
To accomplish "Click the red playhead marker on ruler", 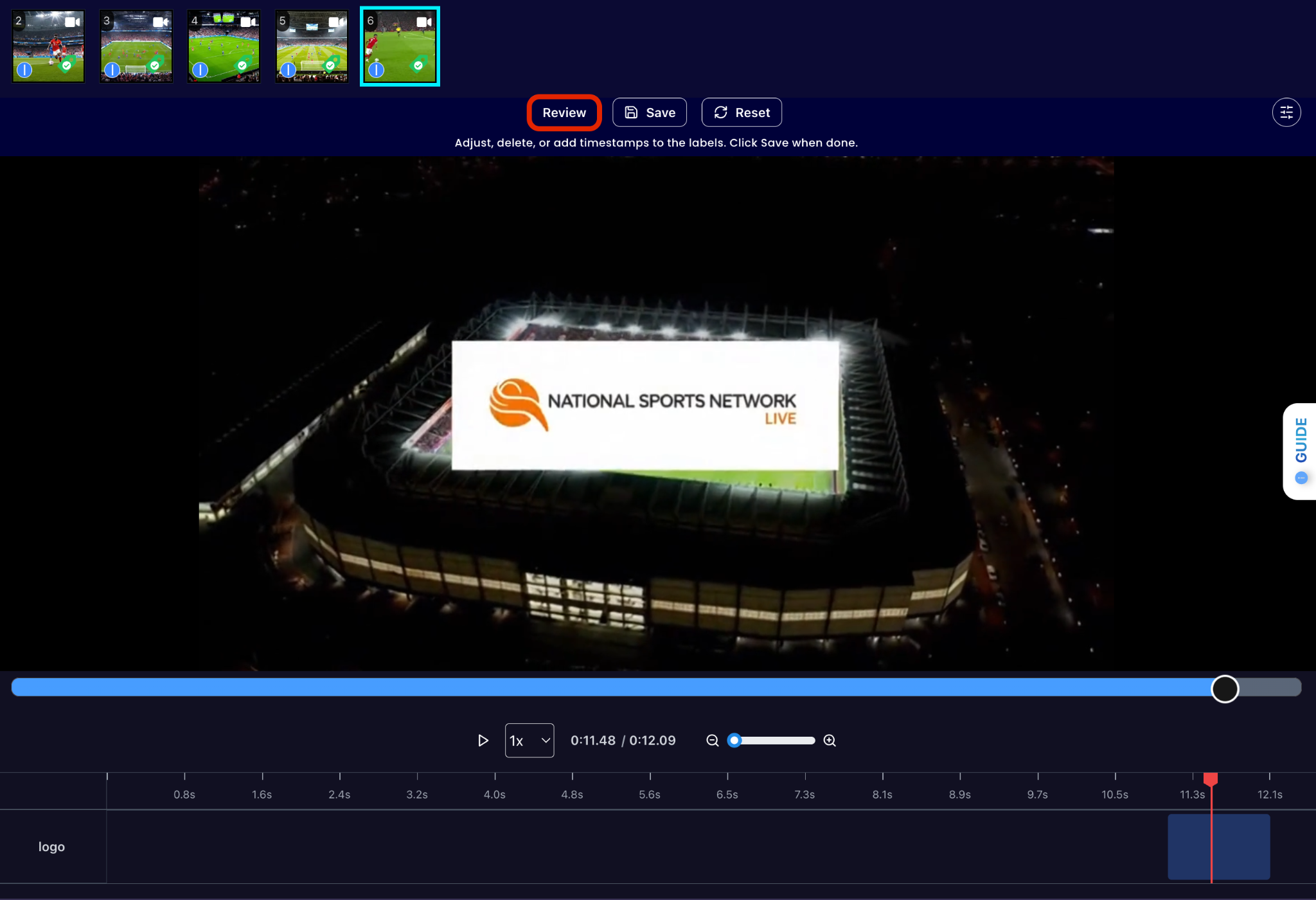I will [1211, 780].
